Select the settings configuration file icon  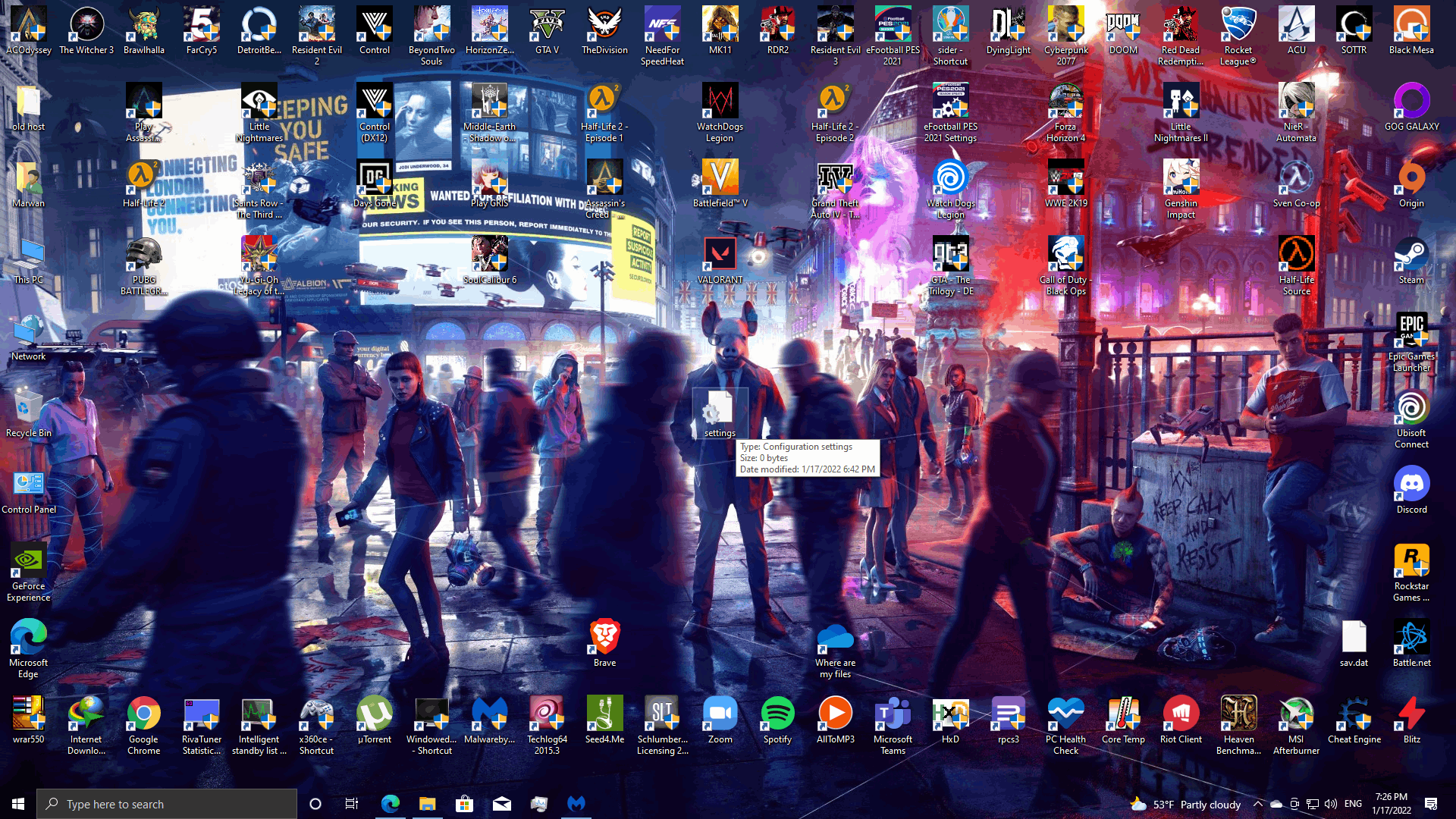click(720, 413)
